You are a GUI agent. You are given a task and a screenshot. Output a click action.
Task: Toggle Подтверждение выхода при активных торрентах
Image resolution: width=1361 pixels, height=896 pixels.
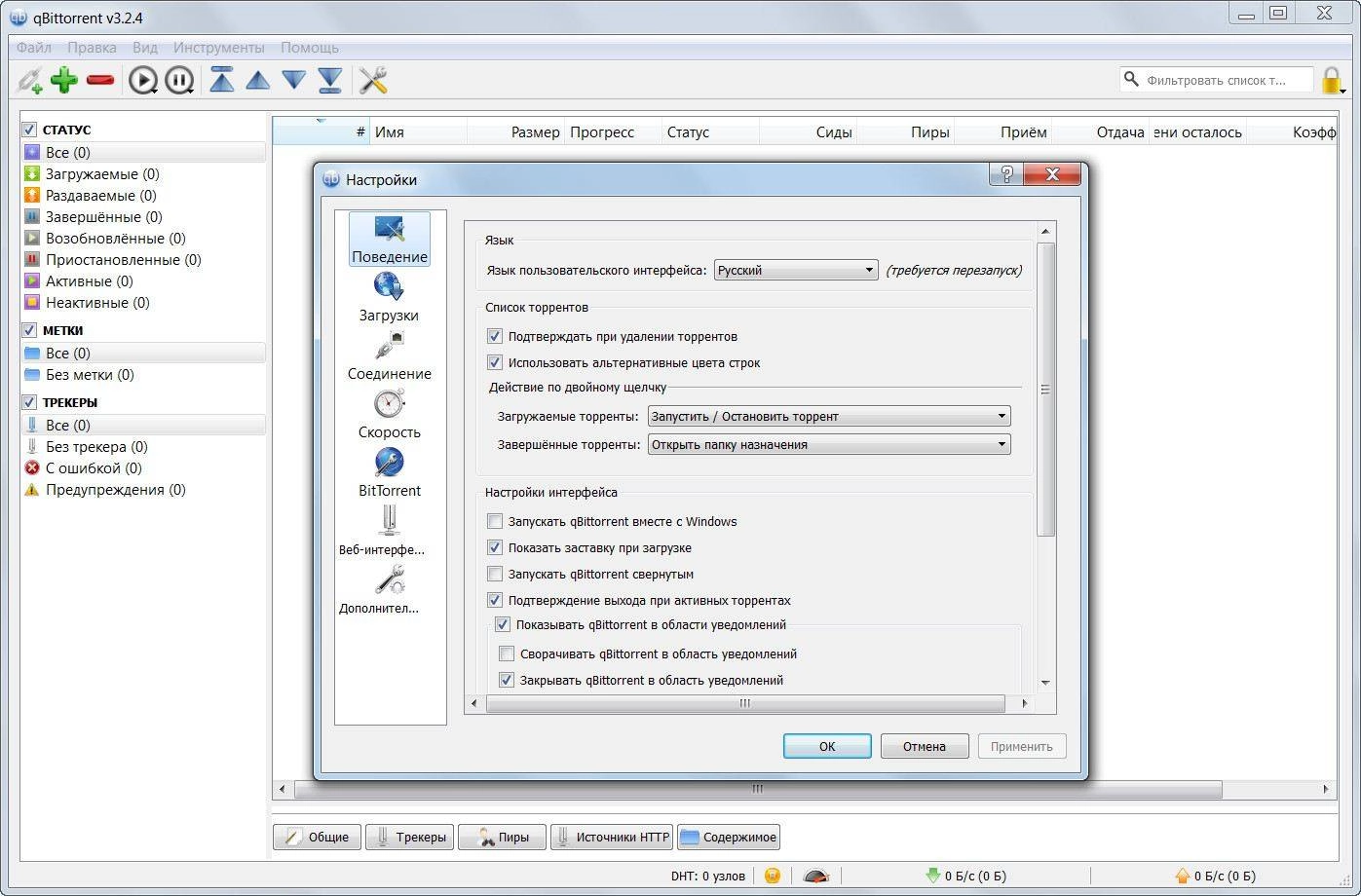click(x=495, y=601)
